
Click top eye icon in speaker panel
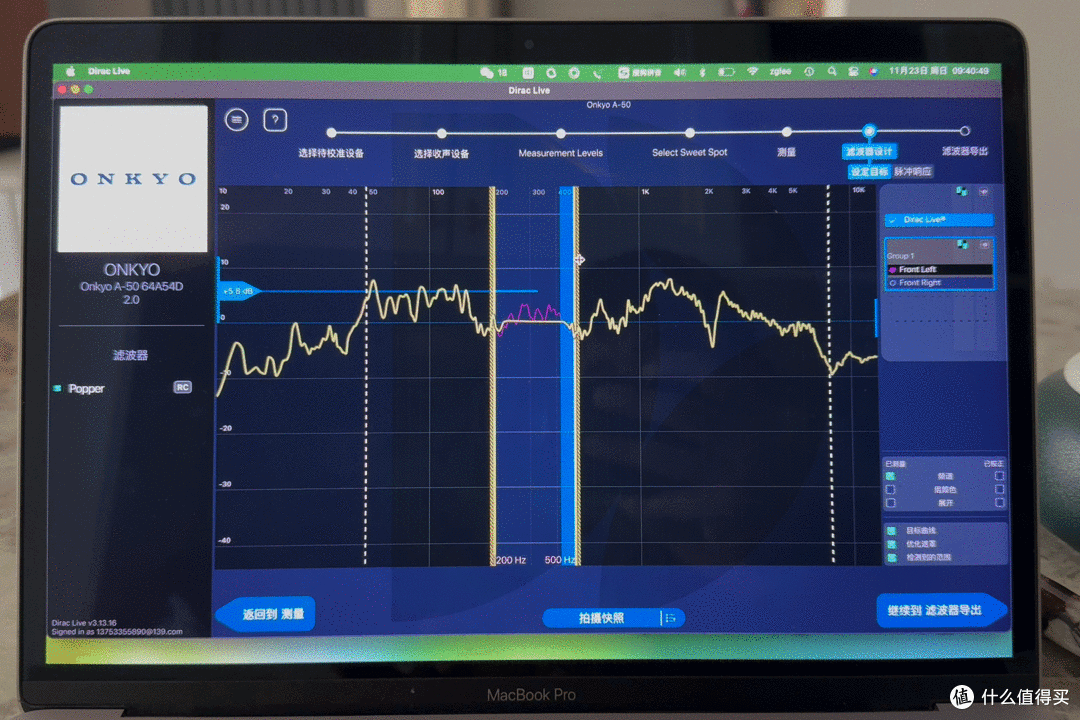[x=984, y=192]
